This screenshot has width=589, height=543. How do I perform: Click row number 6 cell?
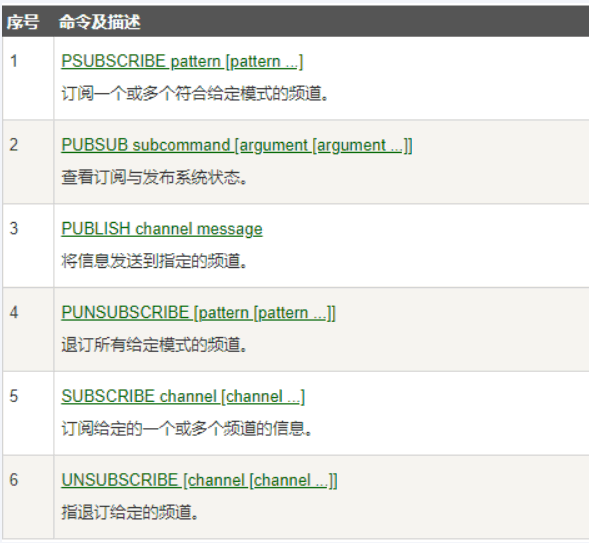[x=28, y=497]
